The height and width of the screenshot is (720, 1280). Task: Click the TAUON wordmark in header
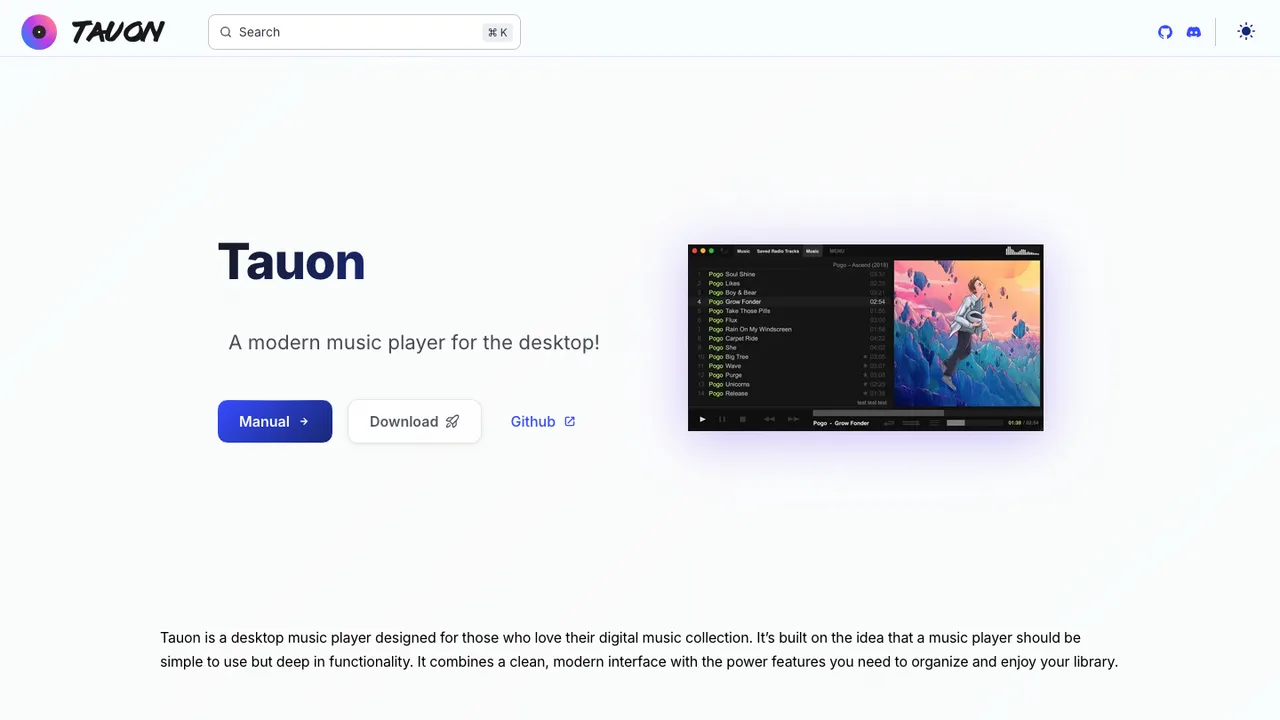118,32
